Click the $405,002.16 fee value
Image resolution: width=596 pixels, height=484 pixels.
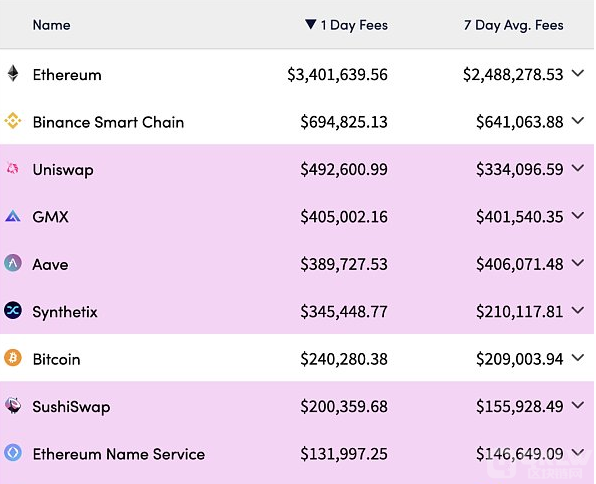pos(344,217)
